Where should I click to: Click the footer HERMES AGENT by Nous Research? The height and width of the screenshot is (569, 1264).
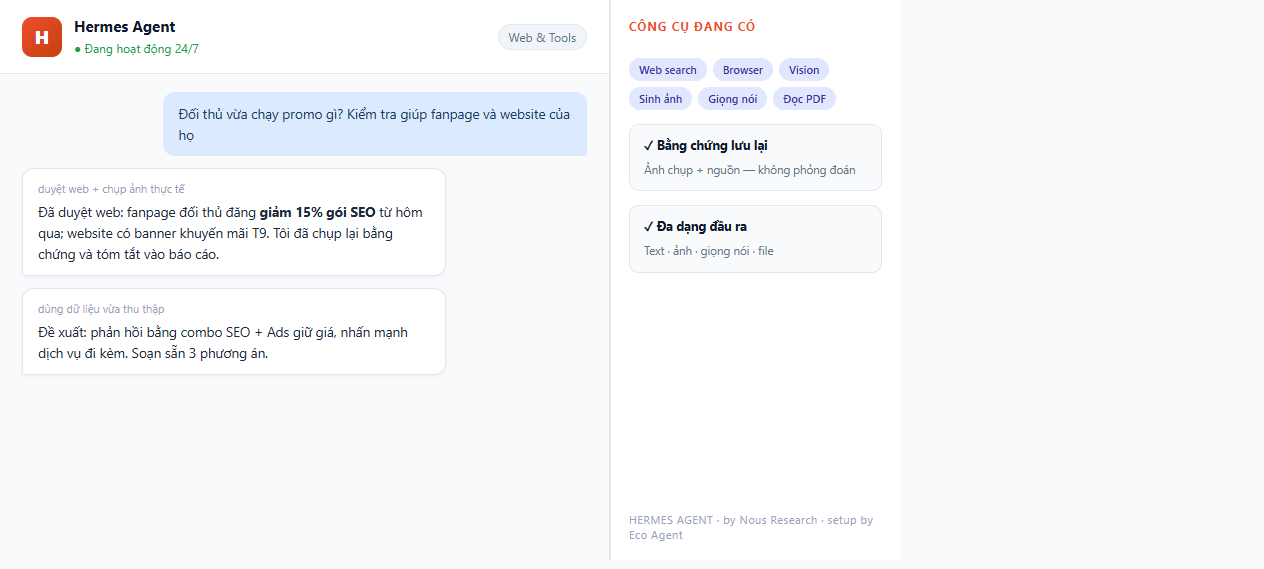(x=751, y=527)
